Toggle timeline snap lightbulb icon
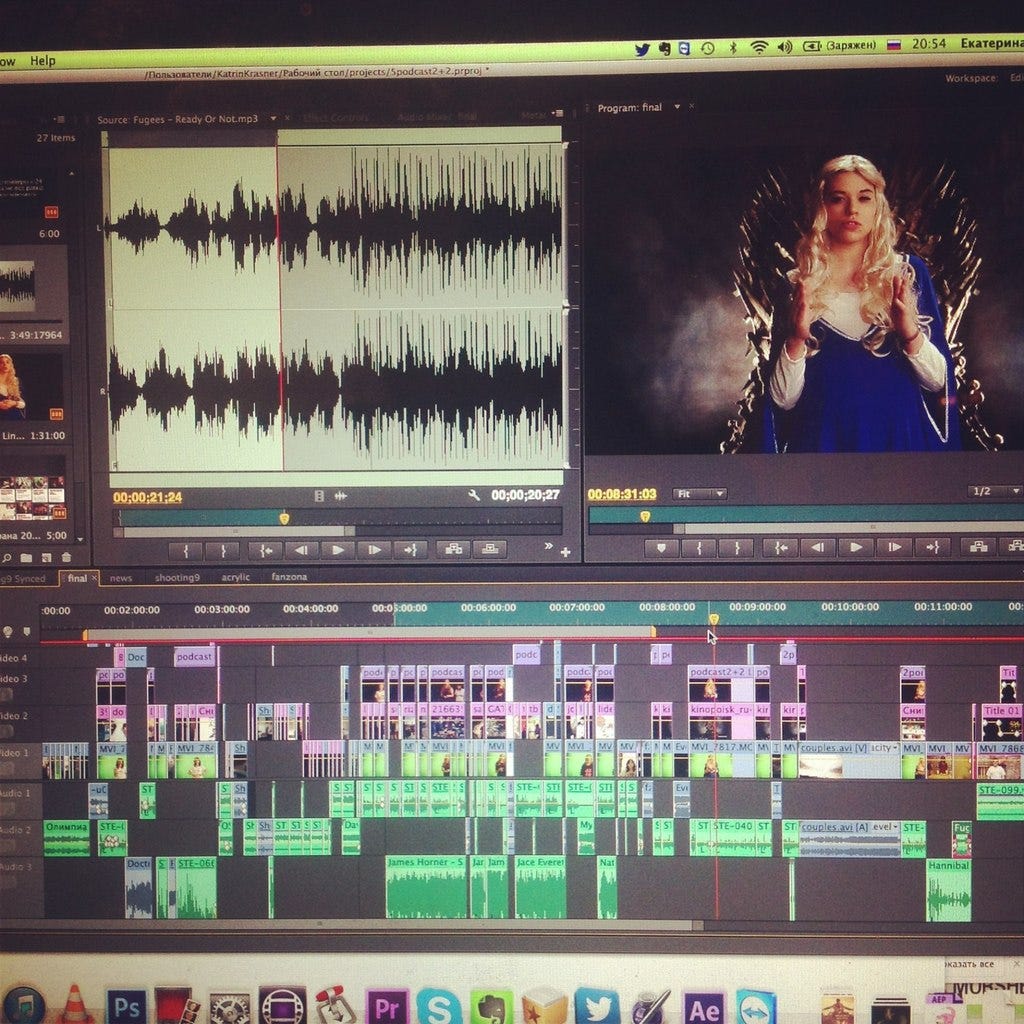The width and height of the screenshot is (1024, 1024). (8, 632)
